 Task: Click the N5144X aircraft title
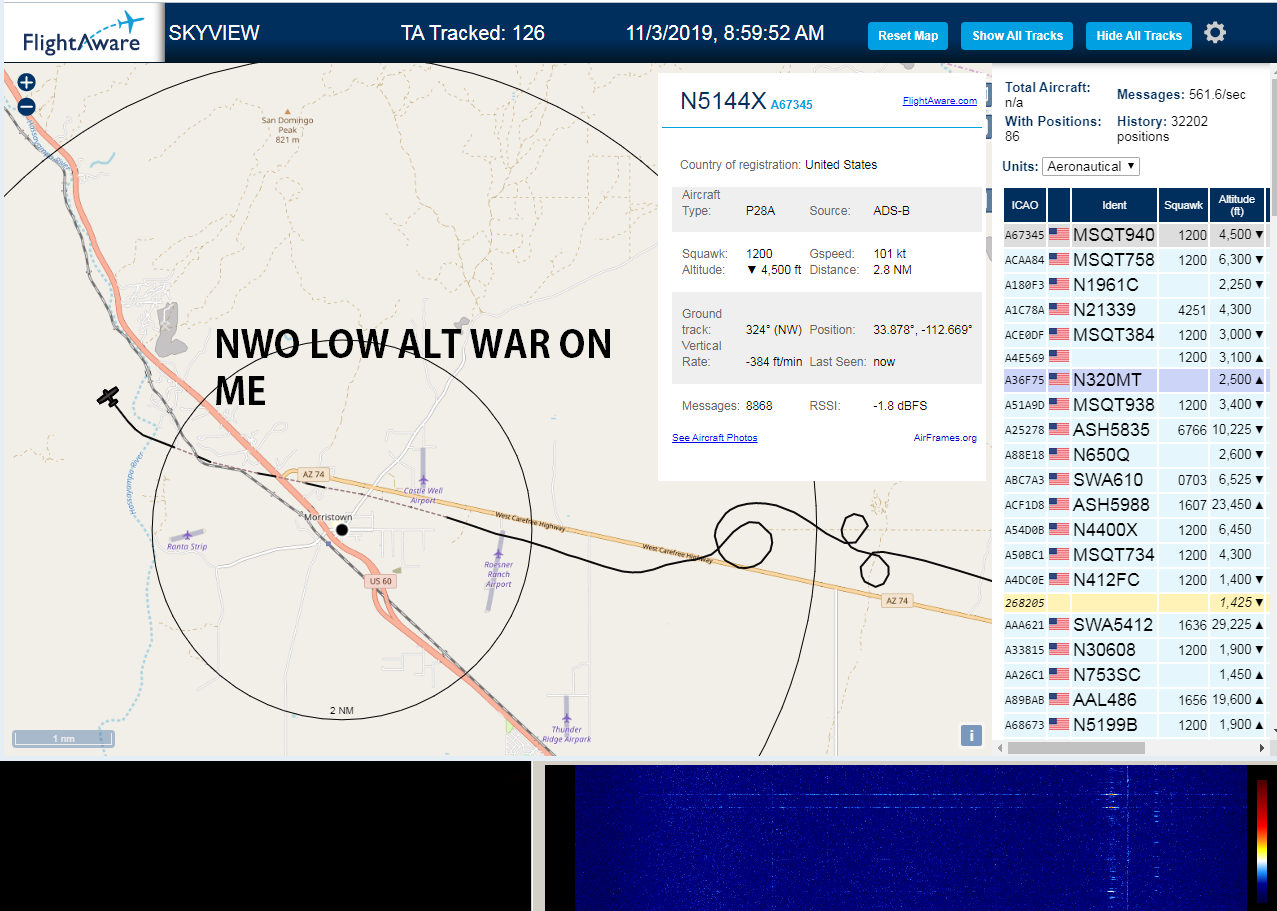point(723,101)
